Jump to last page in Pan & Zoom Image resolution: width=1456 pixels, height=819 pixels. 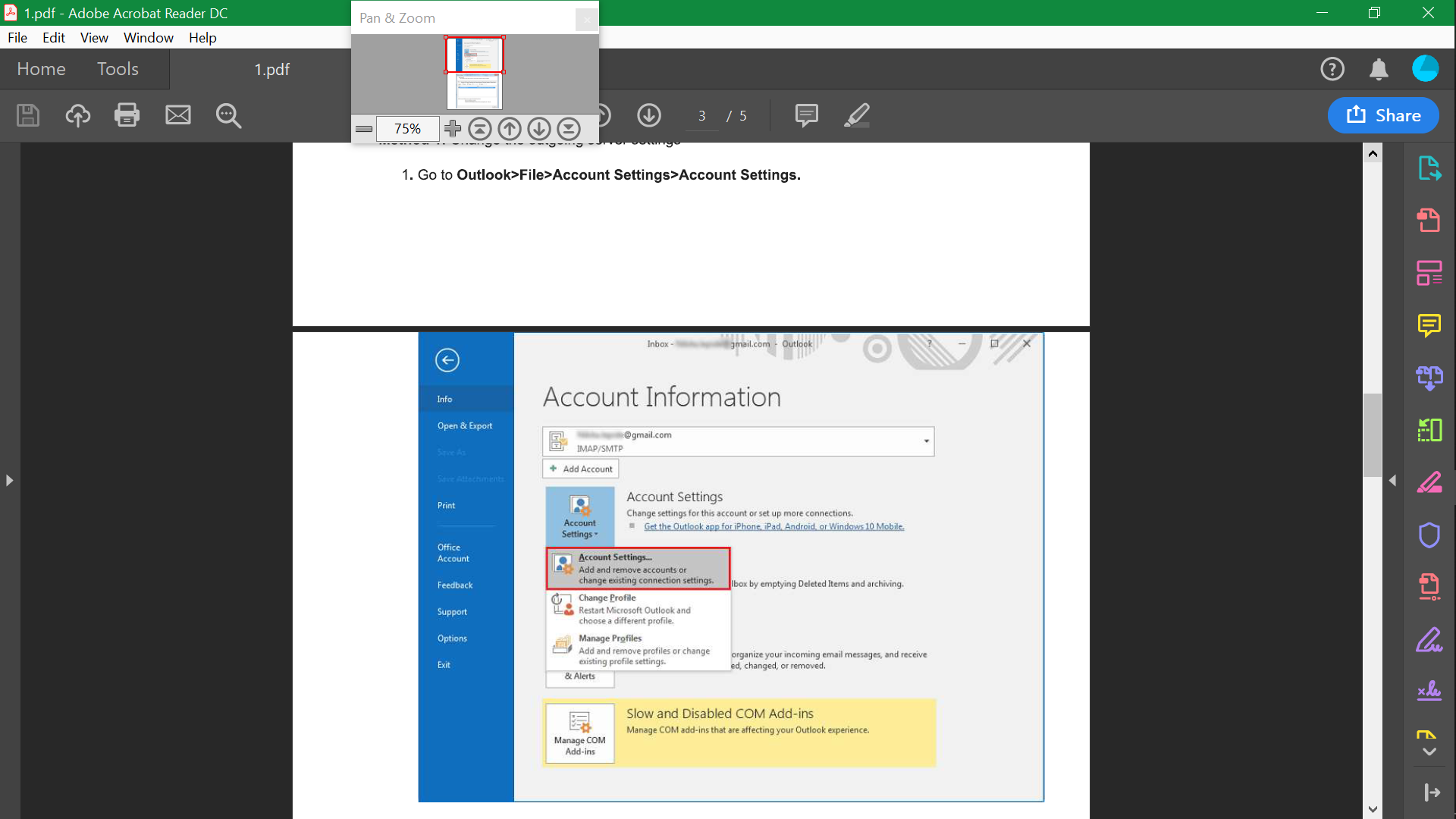[x=569, y=129]
